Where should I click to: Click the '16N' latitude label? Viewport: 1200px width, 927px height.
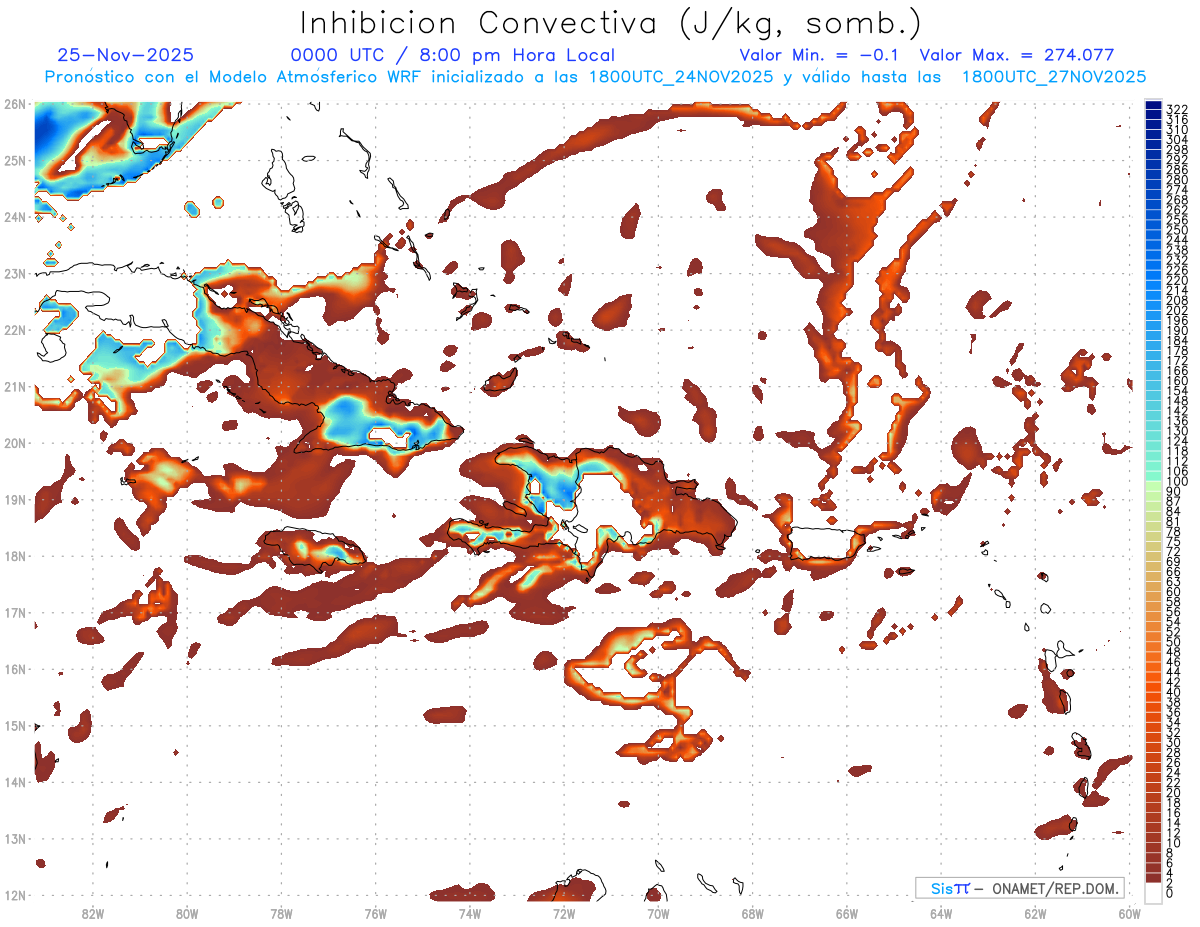coord(14,668)
